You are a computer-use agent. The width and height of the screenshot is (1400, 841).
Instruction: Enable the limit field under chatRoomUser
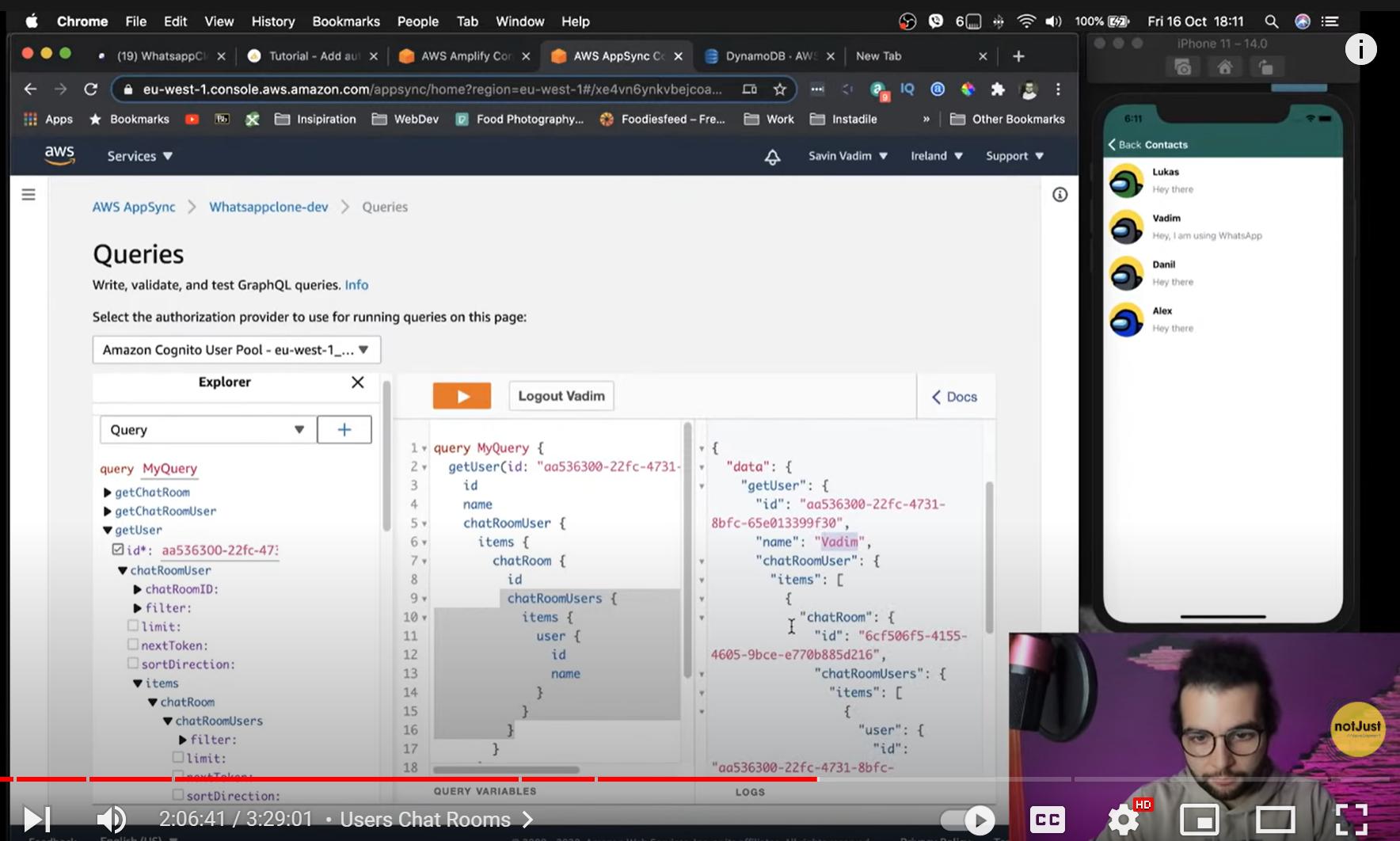133,626
